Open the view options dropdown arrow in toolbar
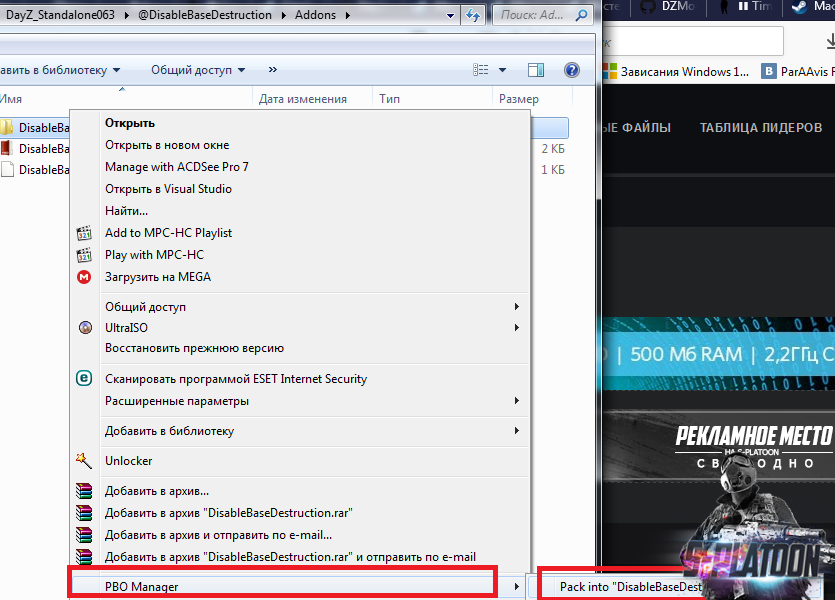Viewport: 835px width, 600px height. coord(502,70)
